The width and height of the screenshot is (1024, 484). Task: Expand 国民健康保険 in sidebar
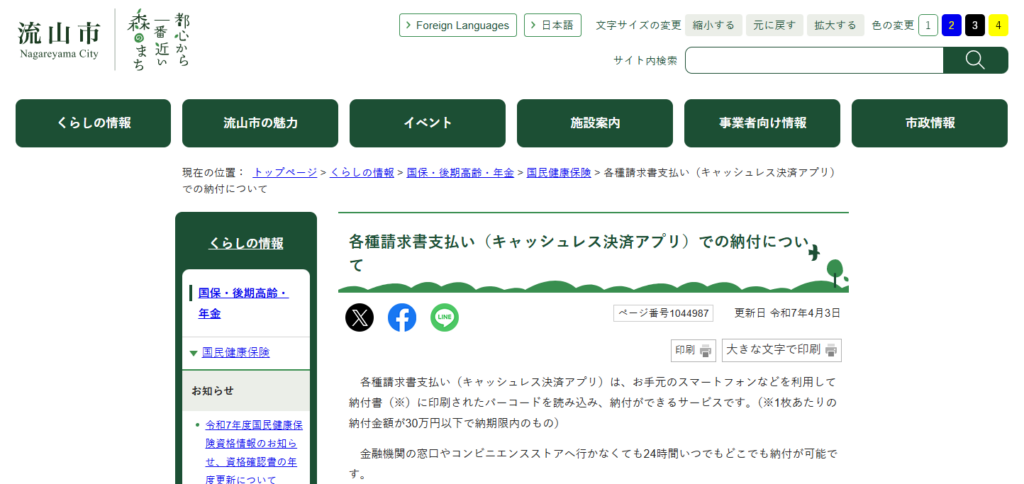235,352
